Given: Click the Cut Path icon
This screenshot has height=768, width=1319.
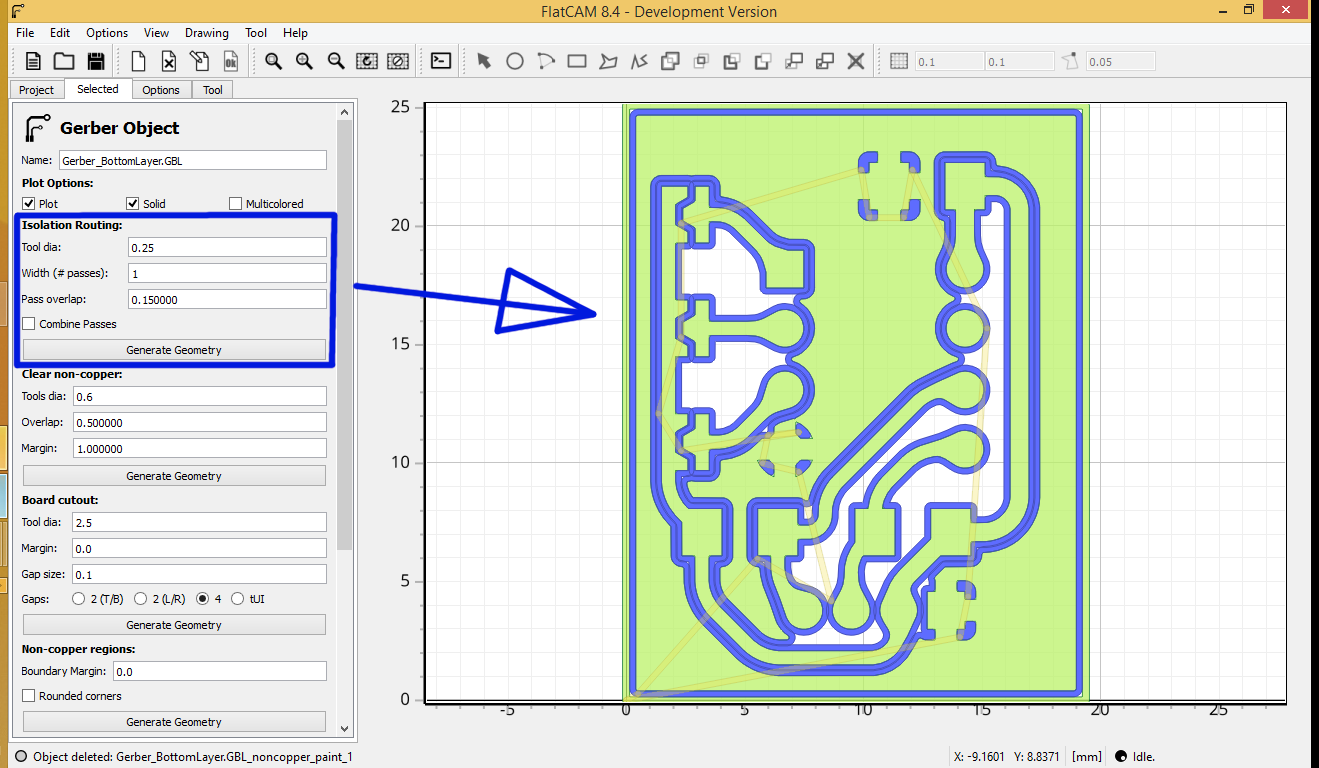Looking at the screenshot, I should [x=763, y=61].
